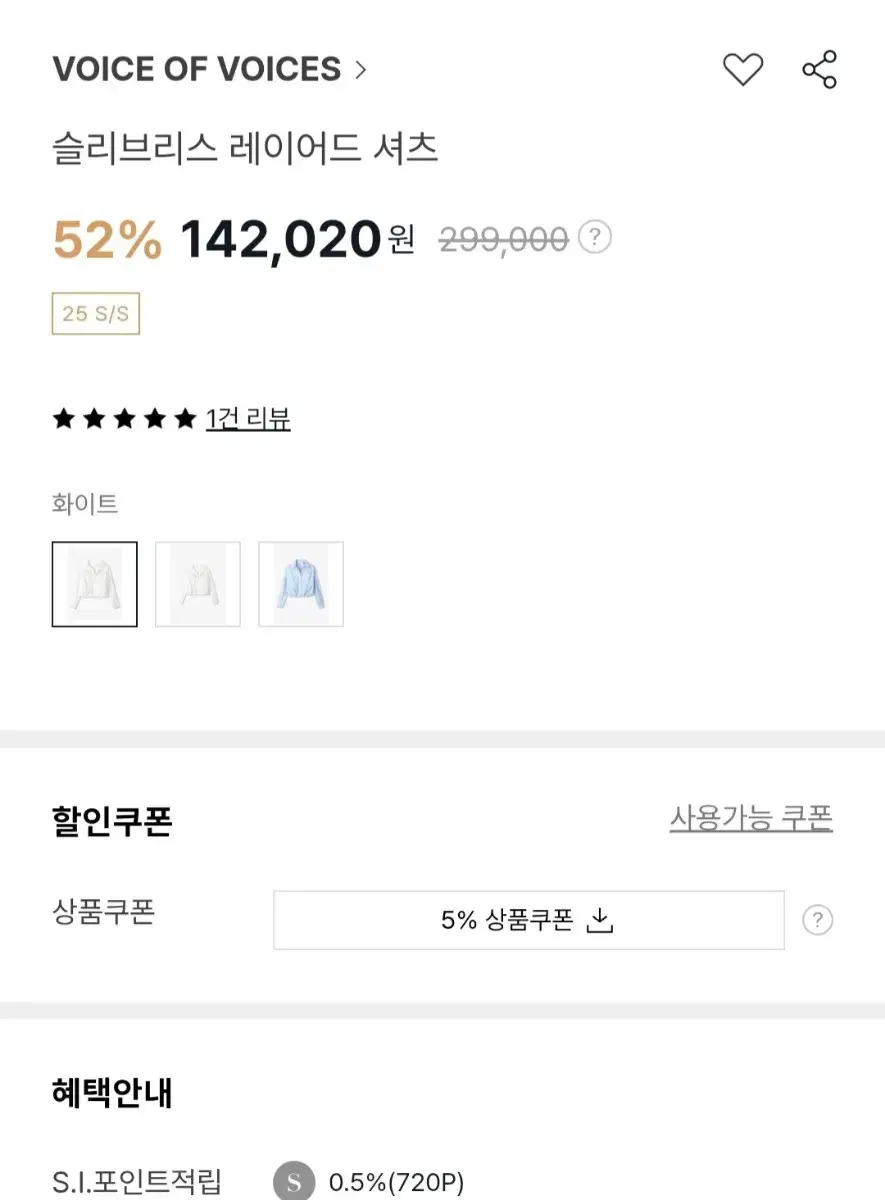Viewport: 885px width, 1200px height.
Task: Tap the 25 S/S season tag
Action: coord(96,314)
